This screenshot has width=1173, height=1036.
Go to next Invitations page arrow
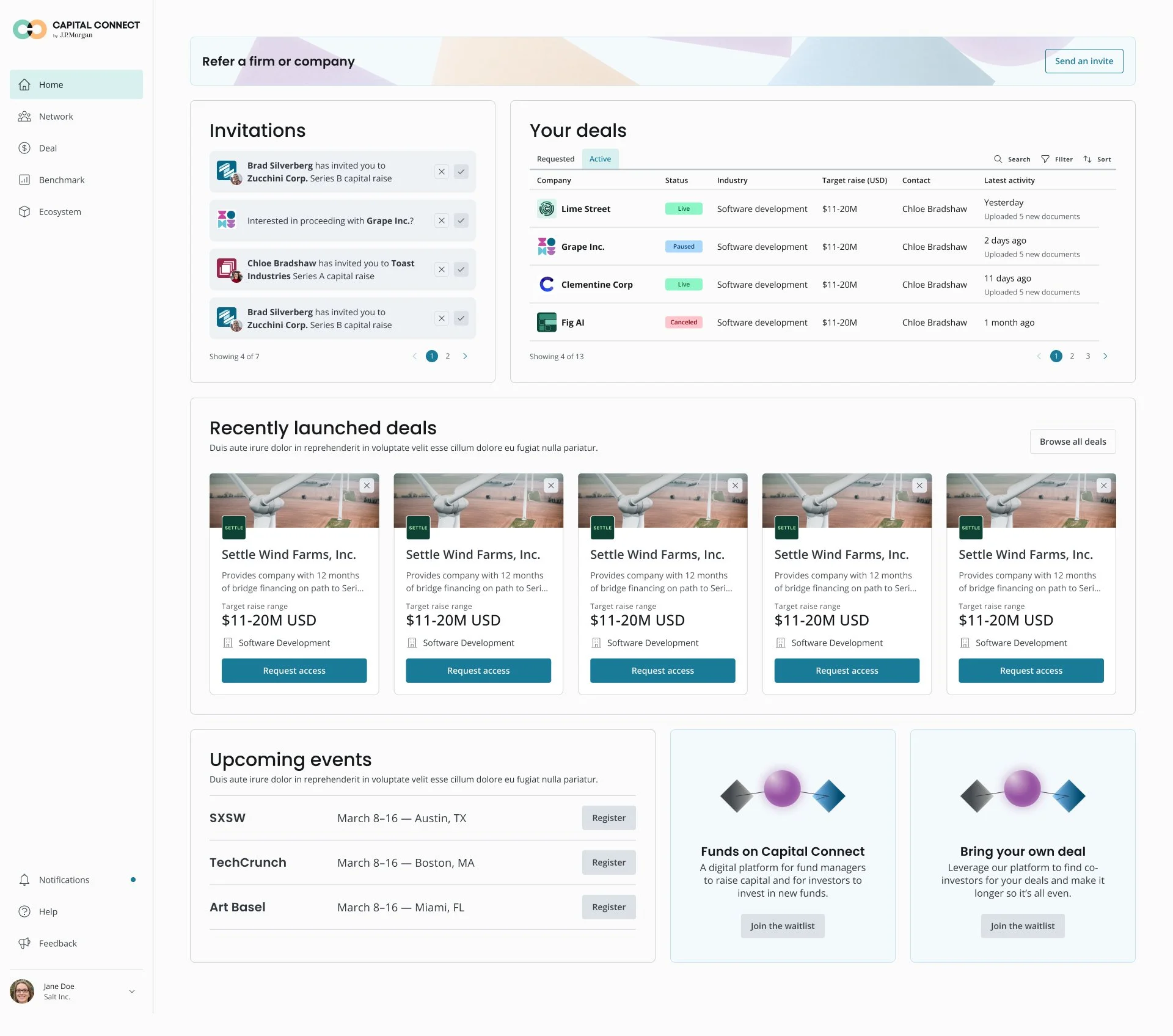click(465, 357)
